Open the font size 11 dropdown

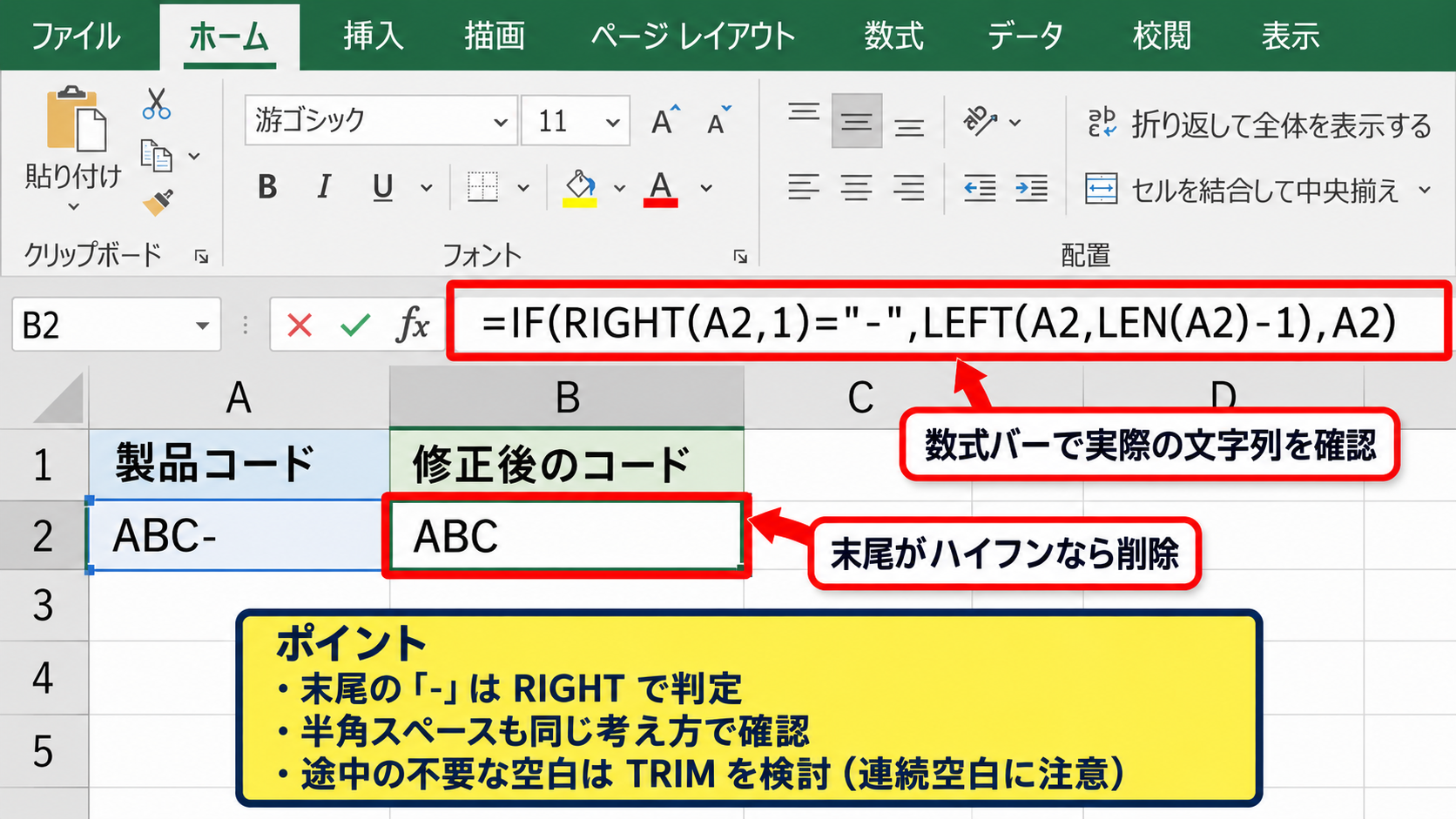click(613, 122)
